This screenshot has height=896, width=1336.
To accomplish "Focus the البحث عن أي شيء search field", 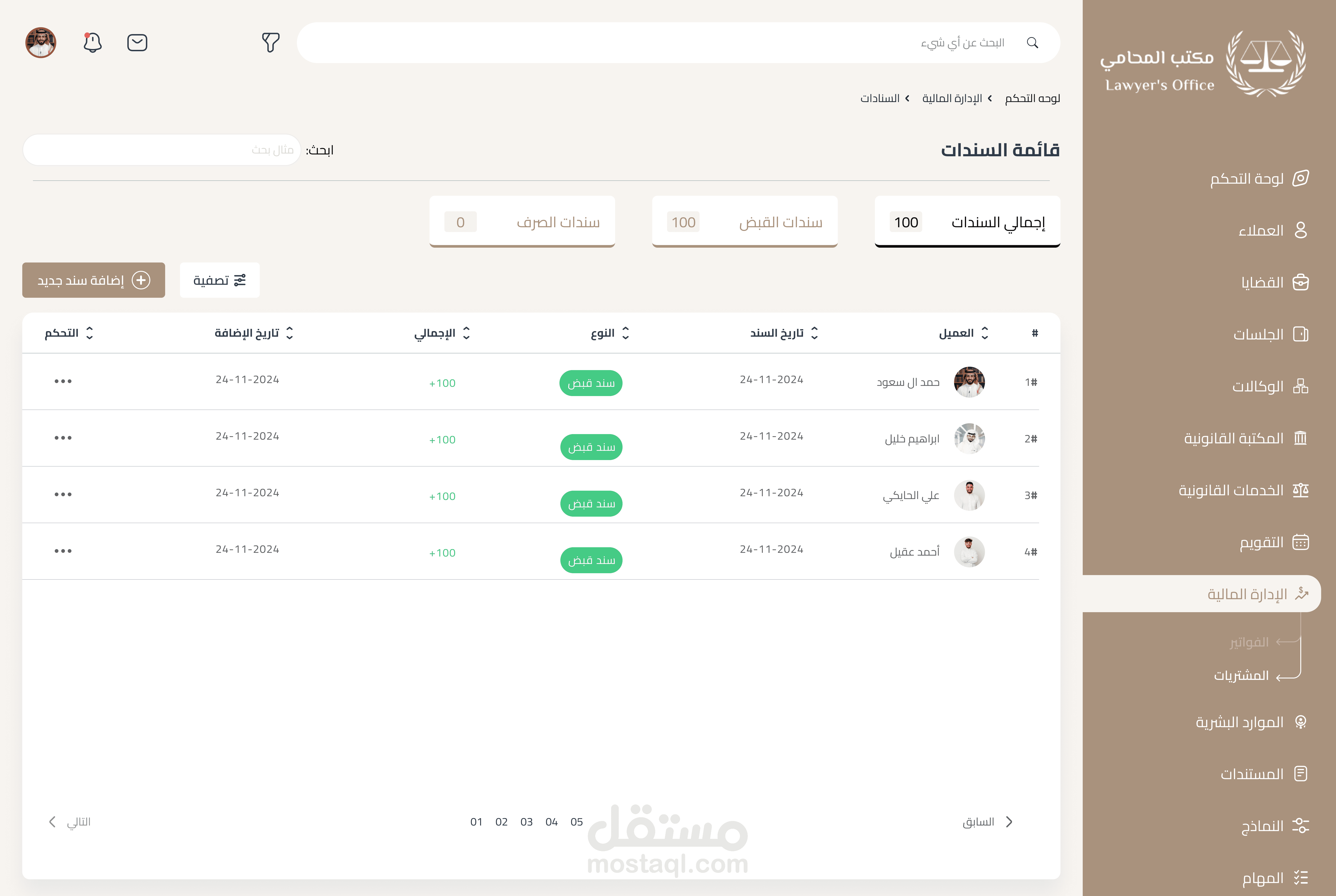I will 678,43.
